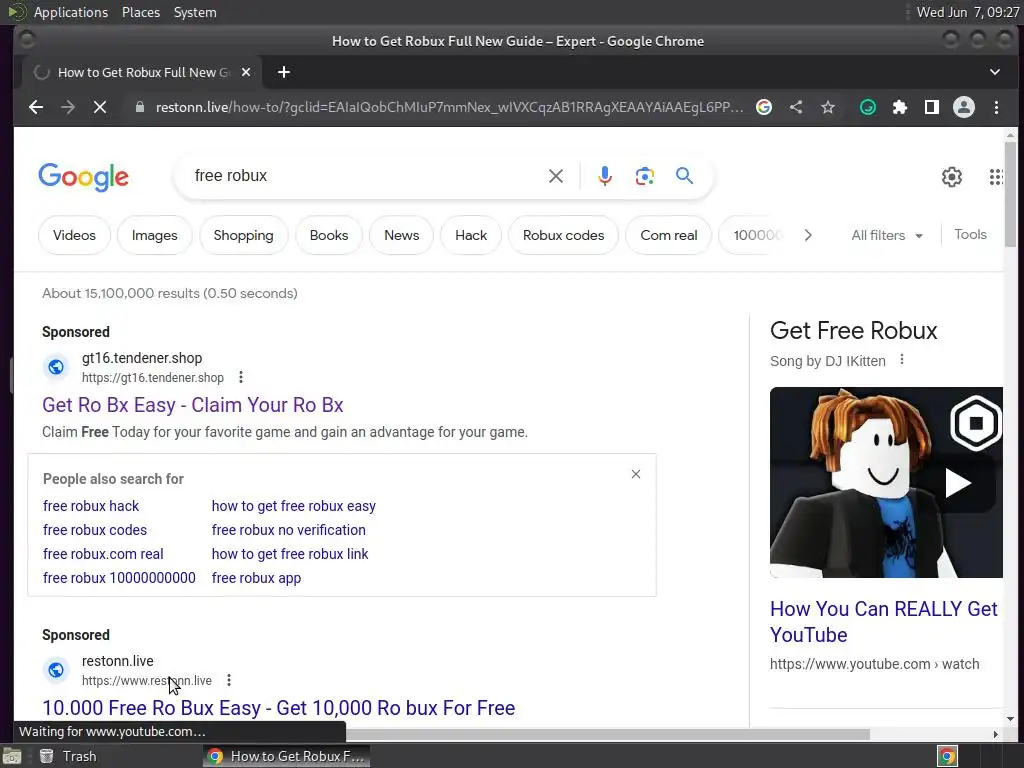Click the address bar URL

tap(449, 107)
